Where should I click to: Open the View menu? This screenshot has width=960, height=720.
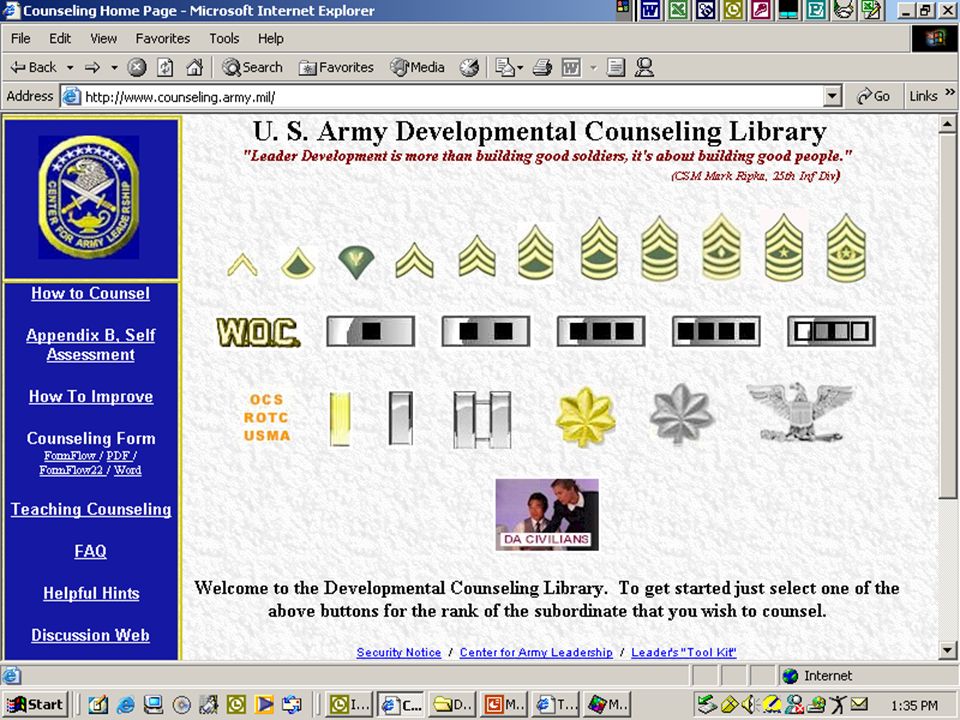pos(103,39)
